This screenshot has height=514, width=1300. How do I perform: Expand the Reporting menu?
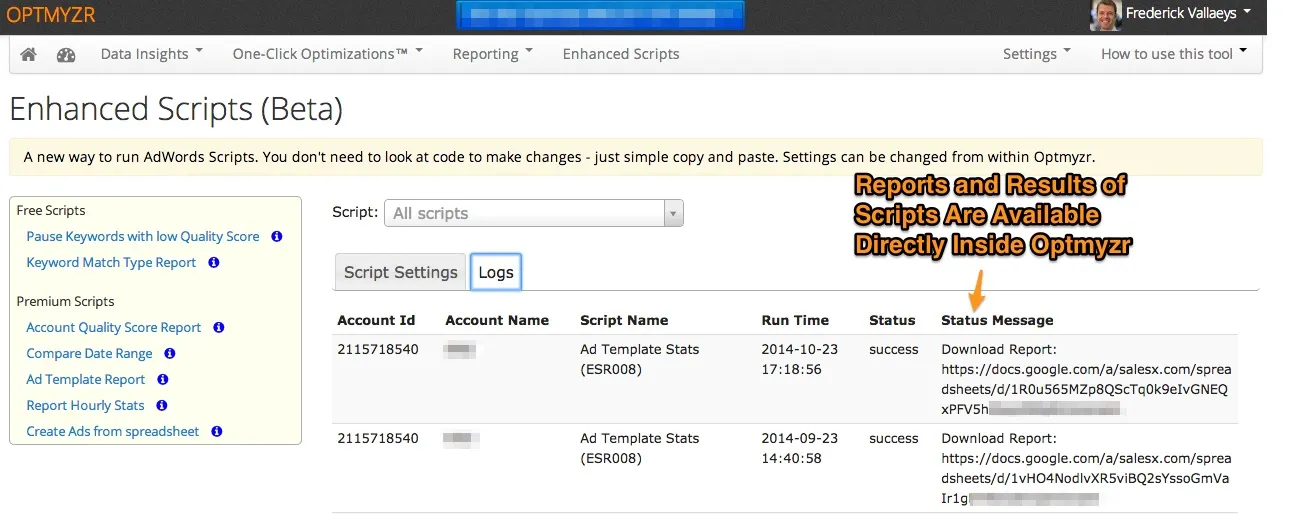click(492, 54)
